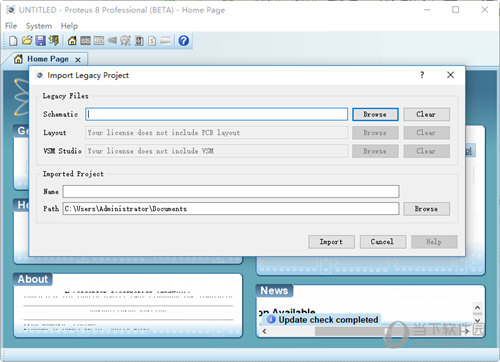Image resolution: width=500 pixels, height=362 pixels.
Task: Click the New Project toolbar icon
Action: pyautogui.click(x=13, y=41)
